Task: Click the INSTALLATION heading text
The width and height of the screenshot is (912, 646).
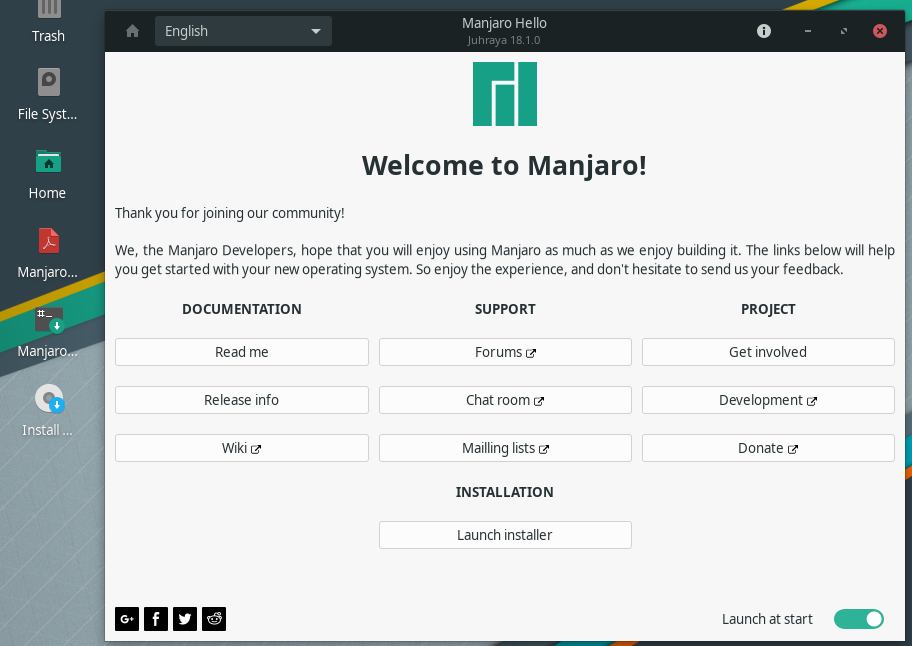Action: click(x=505, y=492)
